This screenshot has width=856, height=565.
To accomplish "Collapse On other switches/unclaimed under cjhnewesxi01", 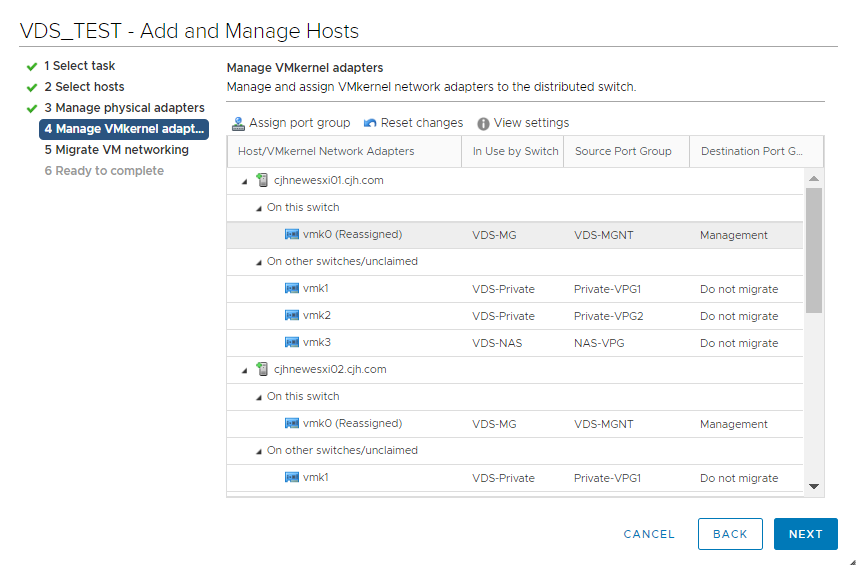I will click(259, 263).
